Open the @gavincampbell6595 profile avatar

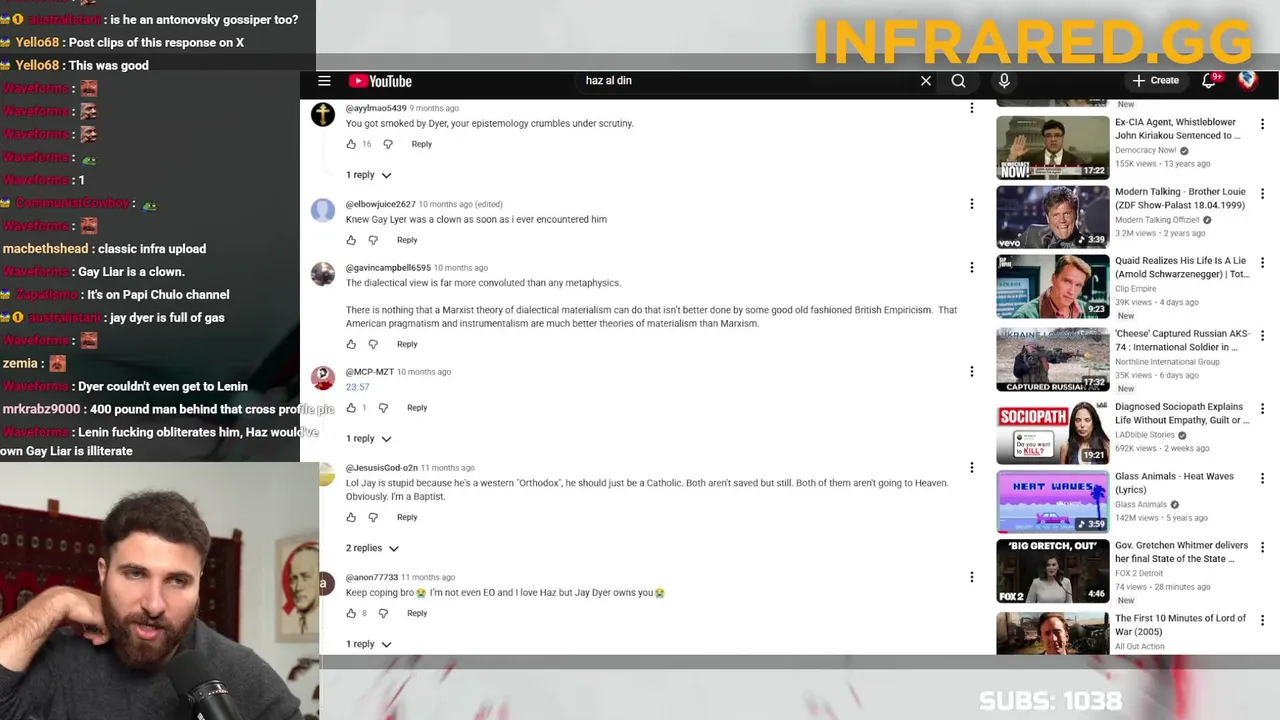pyautogui.click(x=323, y=274)
